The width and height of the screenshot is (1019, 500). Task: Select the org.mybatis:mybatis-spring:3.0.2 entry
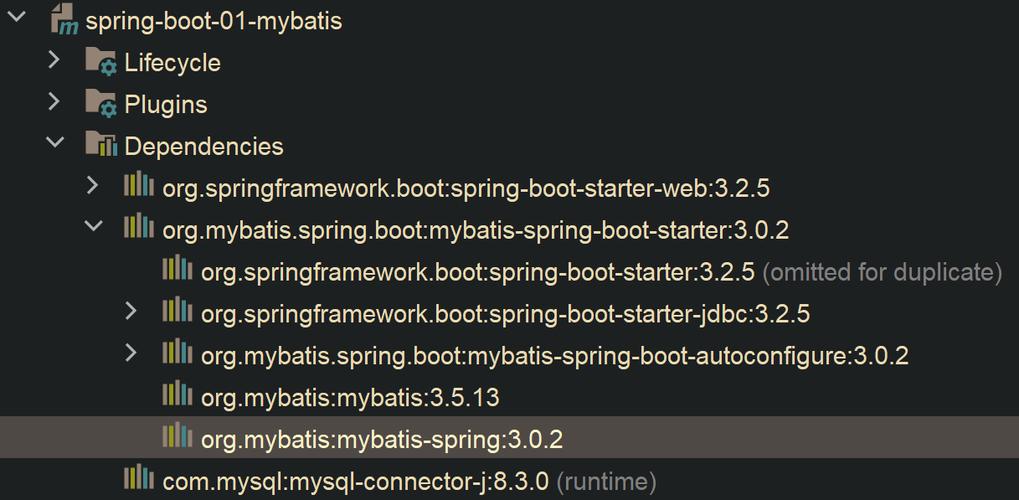coord(382,439)
